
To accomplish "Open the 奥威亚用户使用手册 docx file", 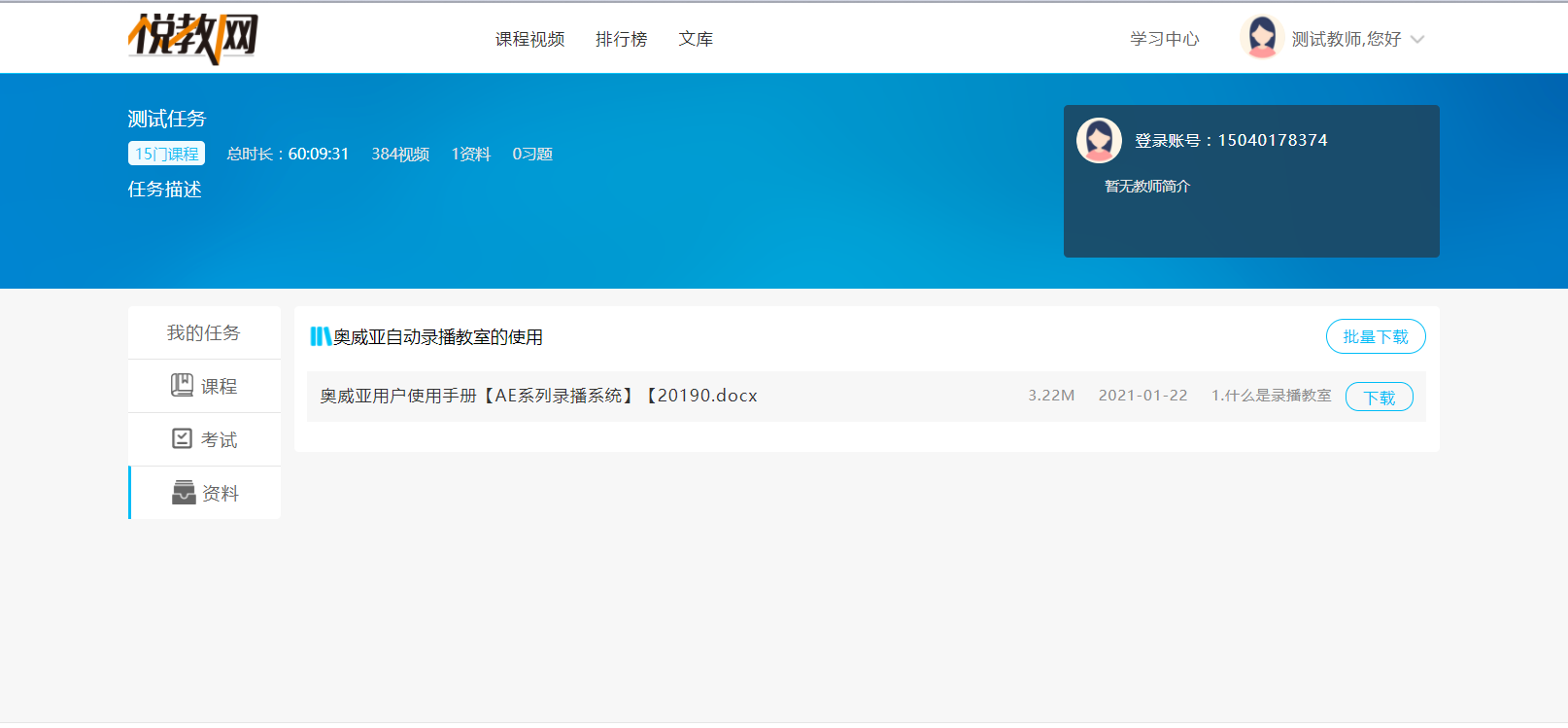I will click(539, 396).
